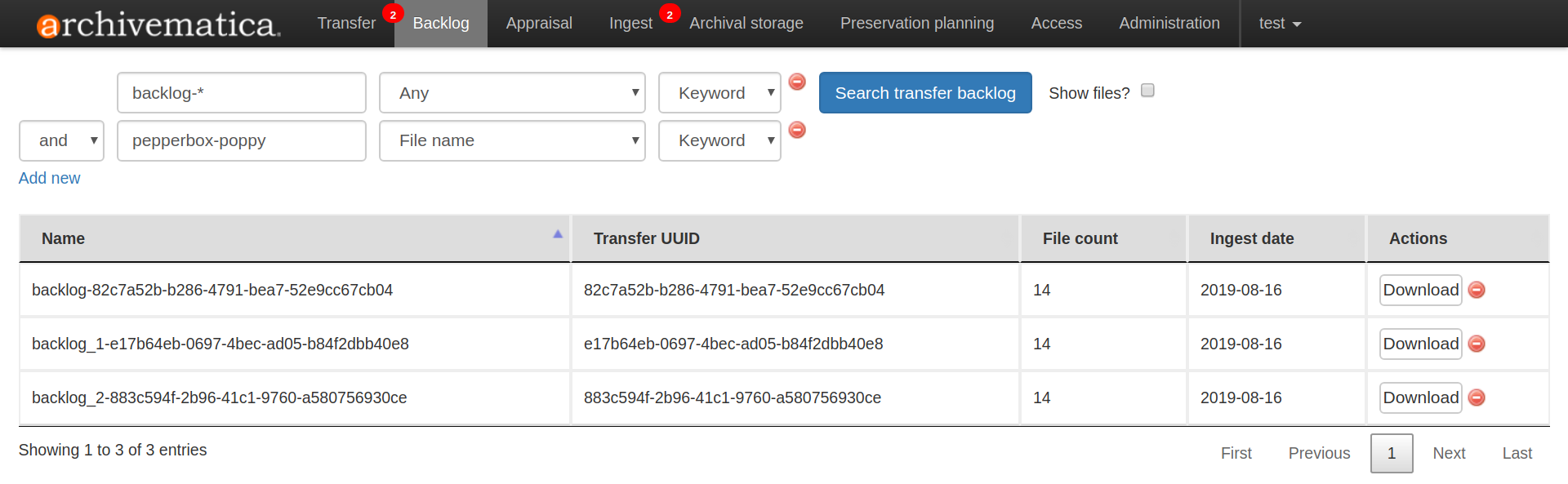Viewport: 1568px width, 484px height.
Task: Change the 'and' boolean operator dropdown
Action: [x=61, y=140]
